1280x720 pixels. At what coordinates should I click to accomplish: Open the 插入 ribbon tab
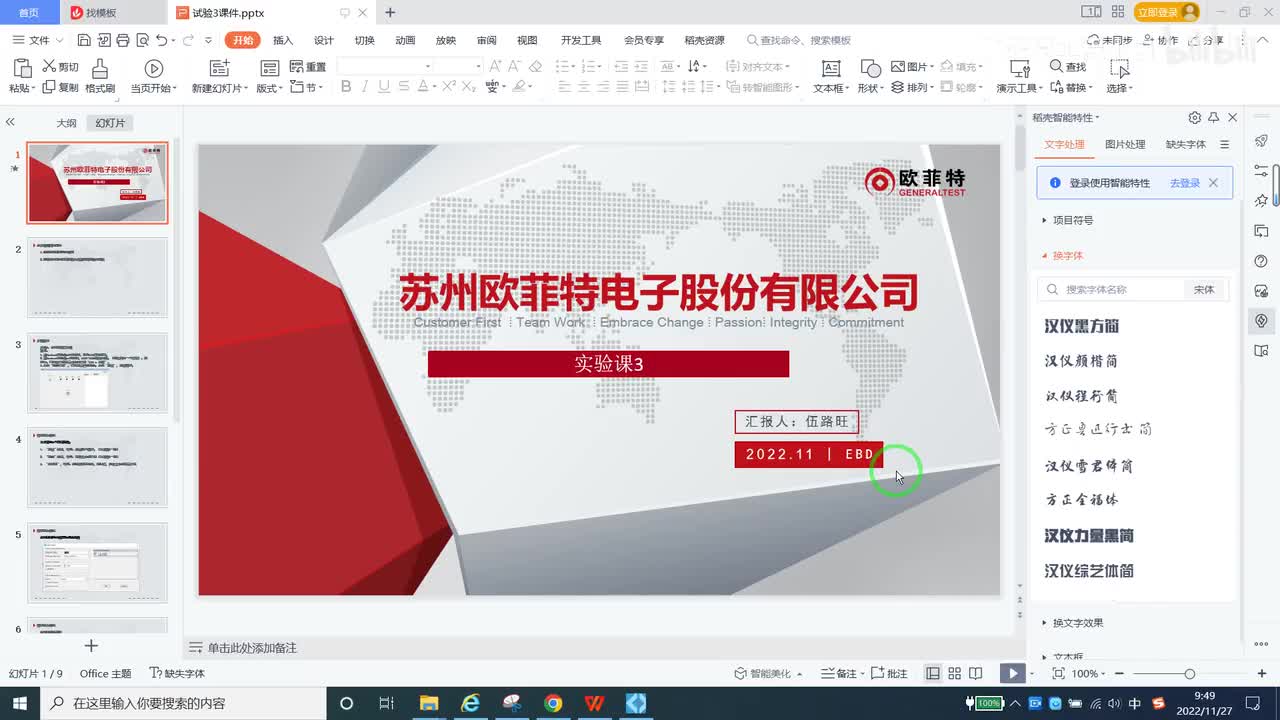[283, 40]
